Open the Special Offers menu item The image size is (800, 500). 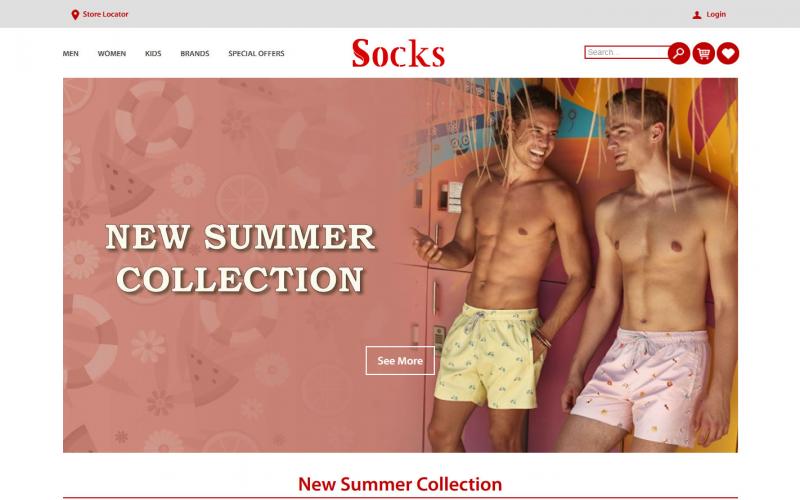[256, 54]
